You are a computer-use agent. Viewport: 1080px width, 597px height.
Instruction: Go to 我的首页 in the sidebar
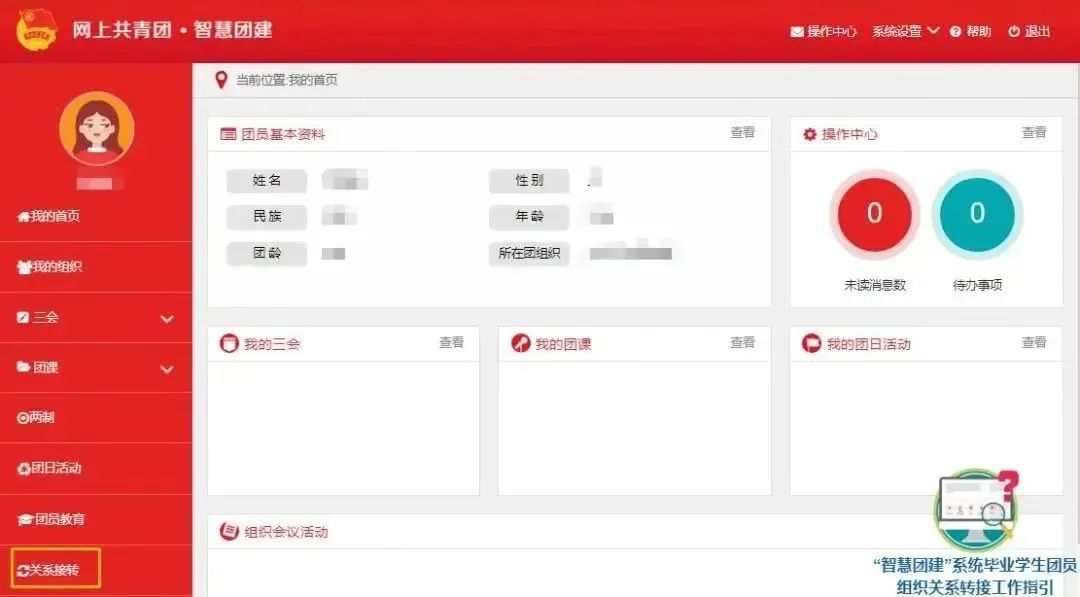pyautogui.click(x=49, y=217)
